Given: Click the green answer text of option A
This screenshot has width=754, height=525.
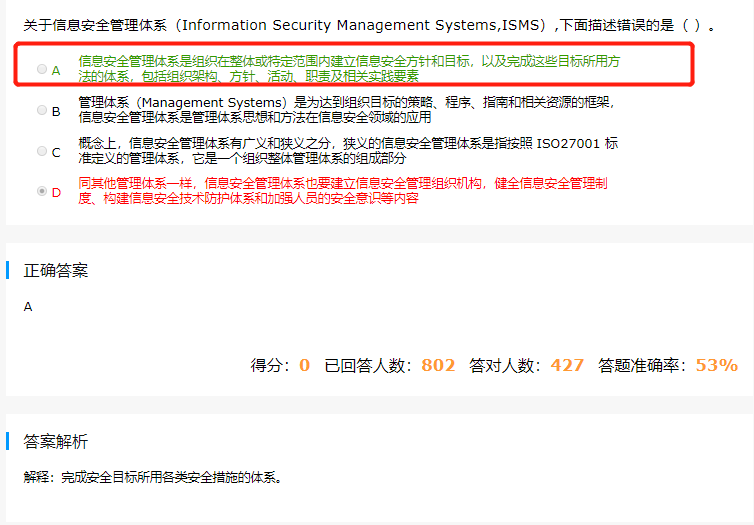Looking at the screenshot, I should point(349,69).
